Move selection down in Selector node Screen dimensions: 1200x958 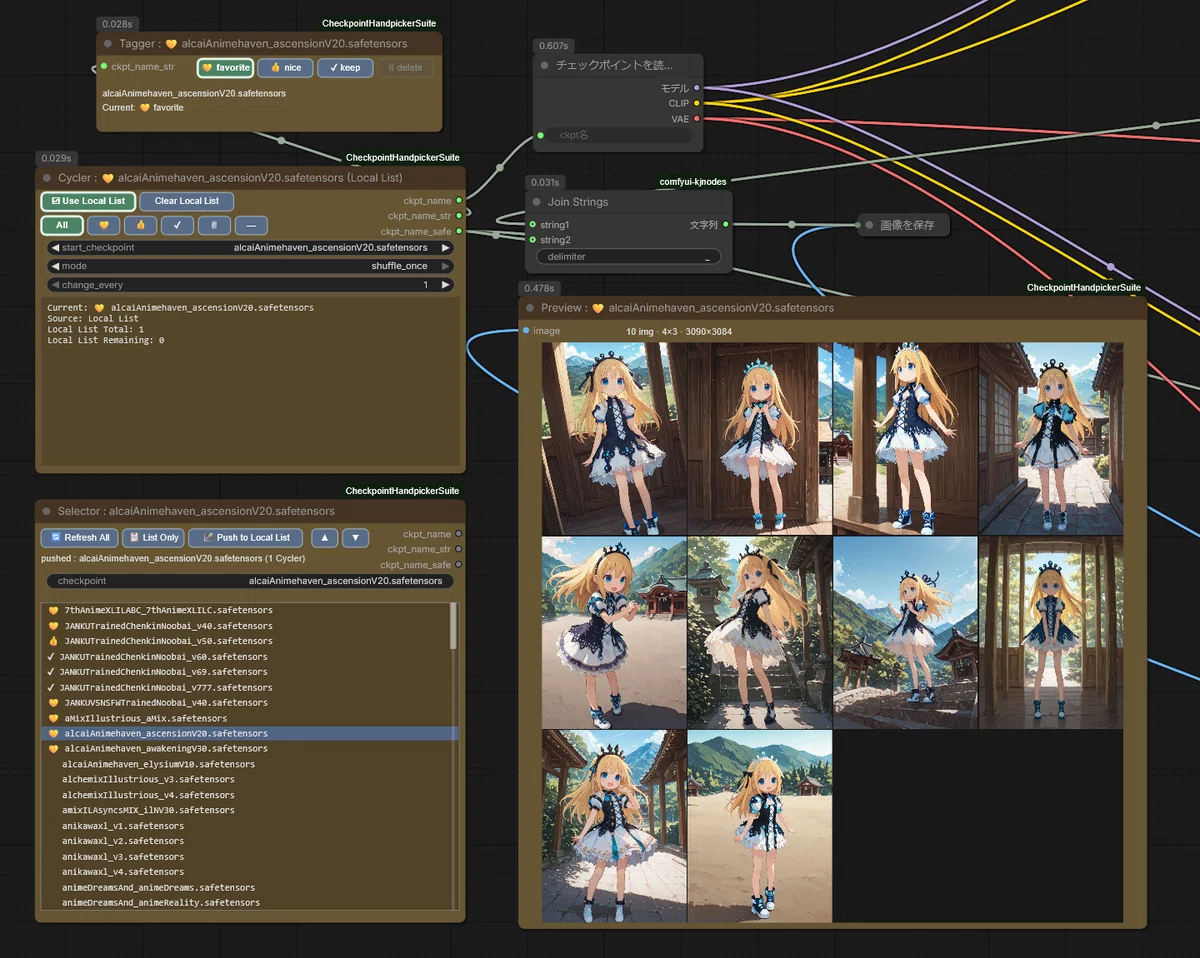tap(355, 537)
